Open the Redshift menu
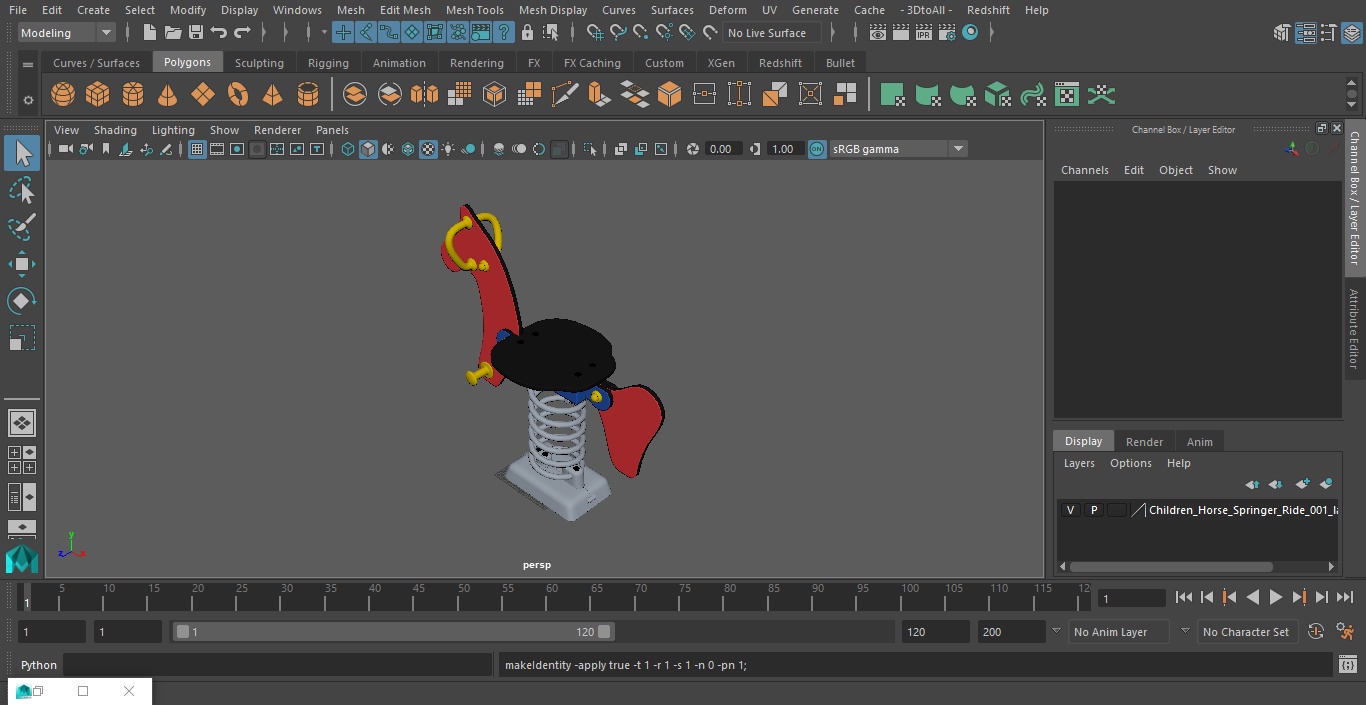This screenshot has width=1366, height=705. (988, 10)
